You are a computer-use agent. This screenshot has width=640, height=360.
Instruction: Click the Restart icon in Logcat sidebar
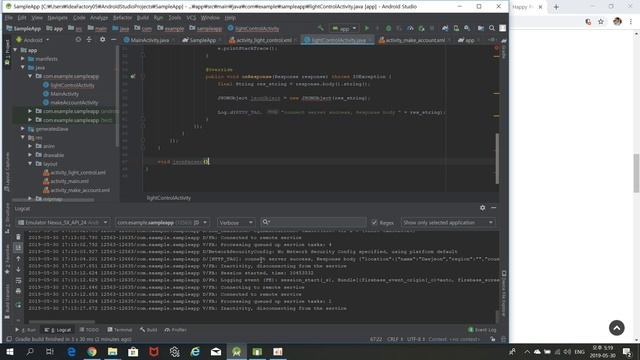point(18,305)
